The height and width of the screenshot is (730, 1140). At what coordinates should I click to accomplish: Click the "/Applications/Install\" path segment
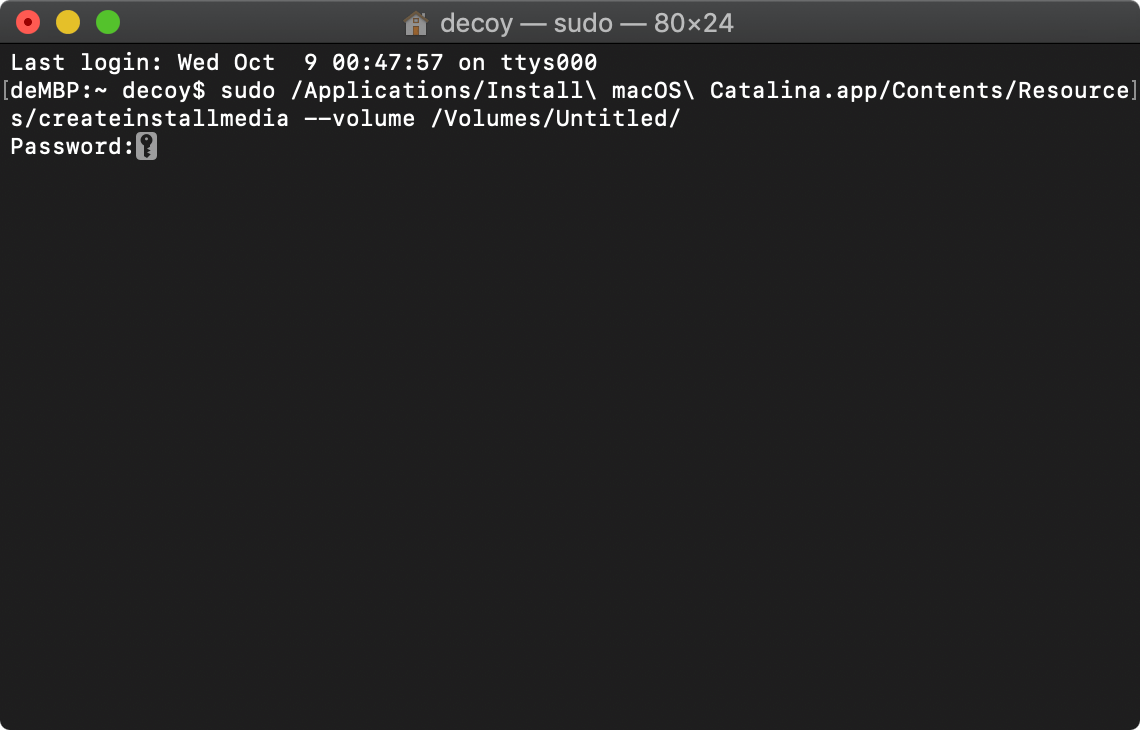pos(443,91)
